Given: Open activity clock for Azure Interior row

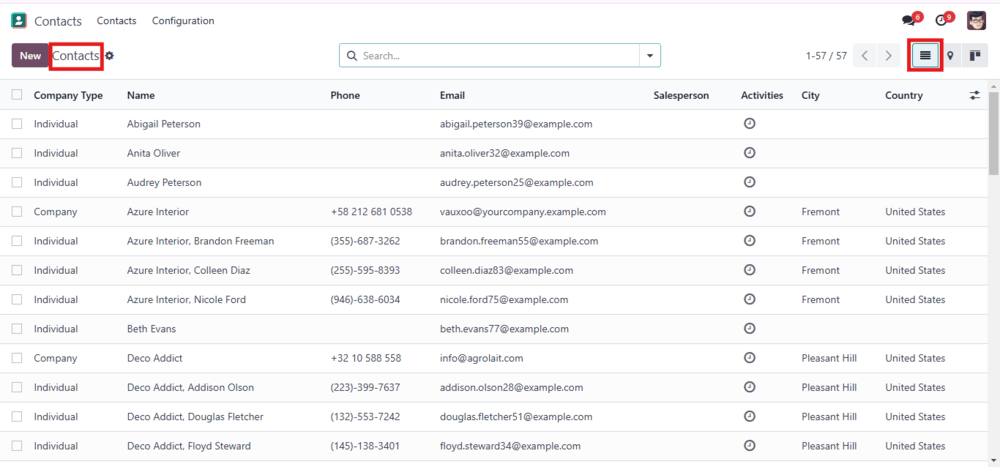Looking at the screenshot, I should (750, 211).
